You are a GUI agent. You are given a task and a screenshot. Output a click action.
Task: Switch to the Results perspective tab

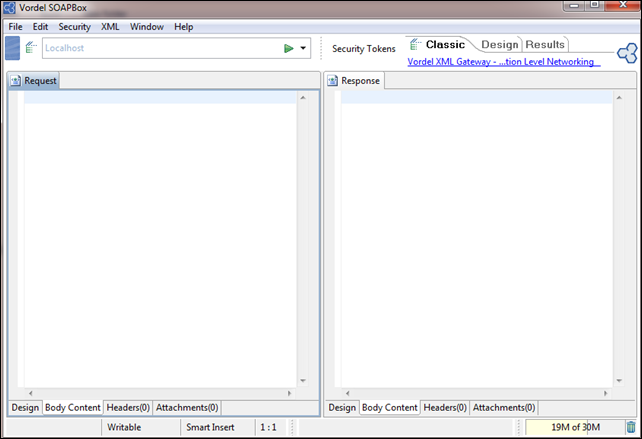545,44
